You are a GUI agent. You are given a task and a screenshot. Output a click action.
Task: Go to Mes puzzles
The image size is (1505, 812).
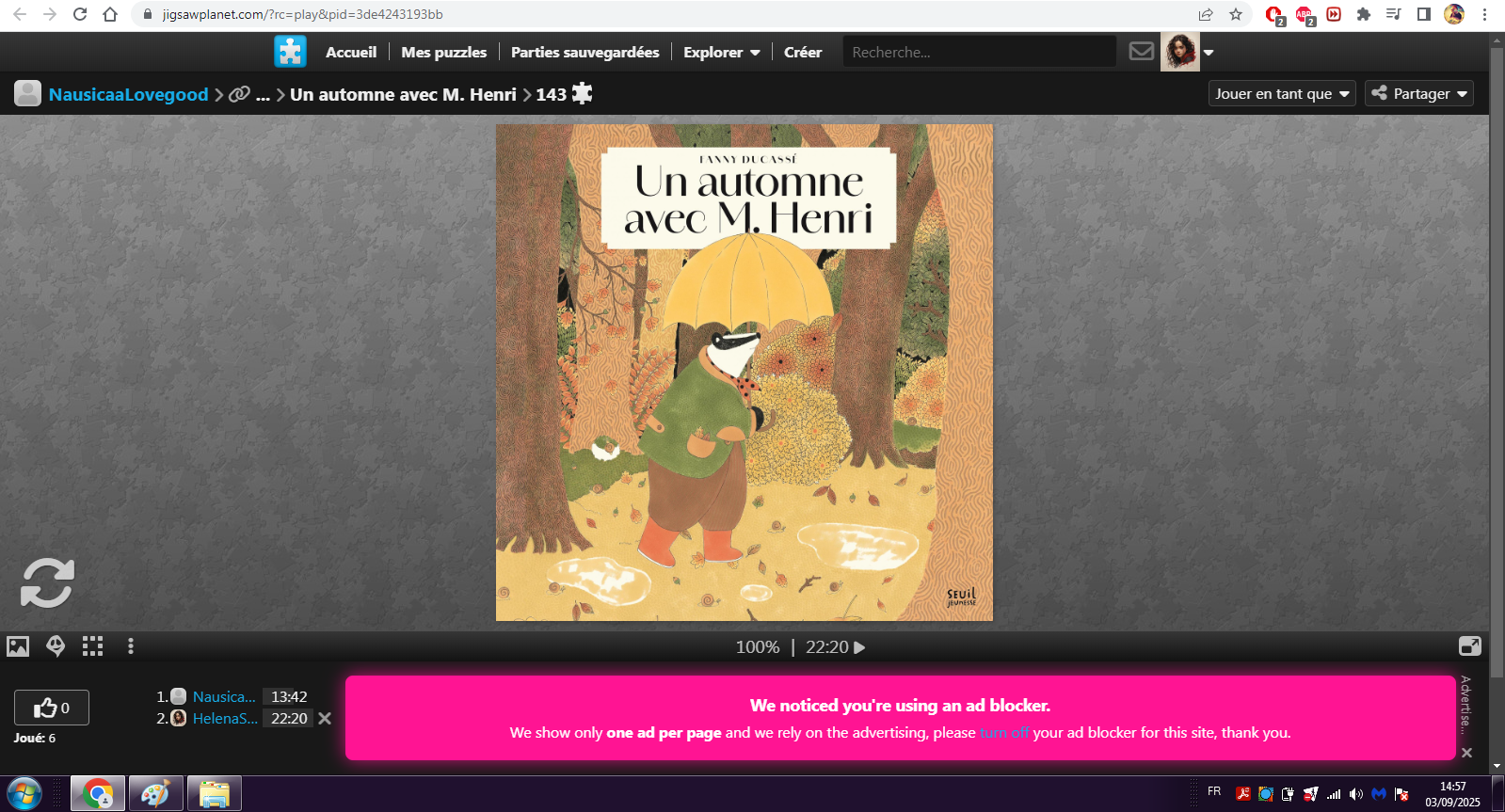443,53
